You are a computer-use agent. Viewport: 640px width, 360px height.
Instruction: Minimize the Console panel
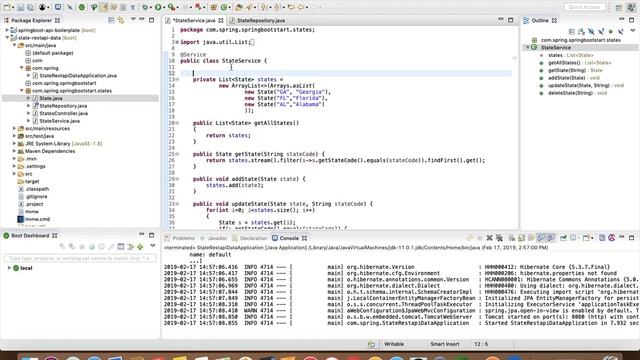[x=622, y=236]
